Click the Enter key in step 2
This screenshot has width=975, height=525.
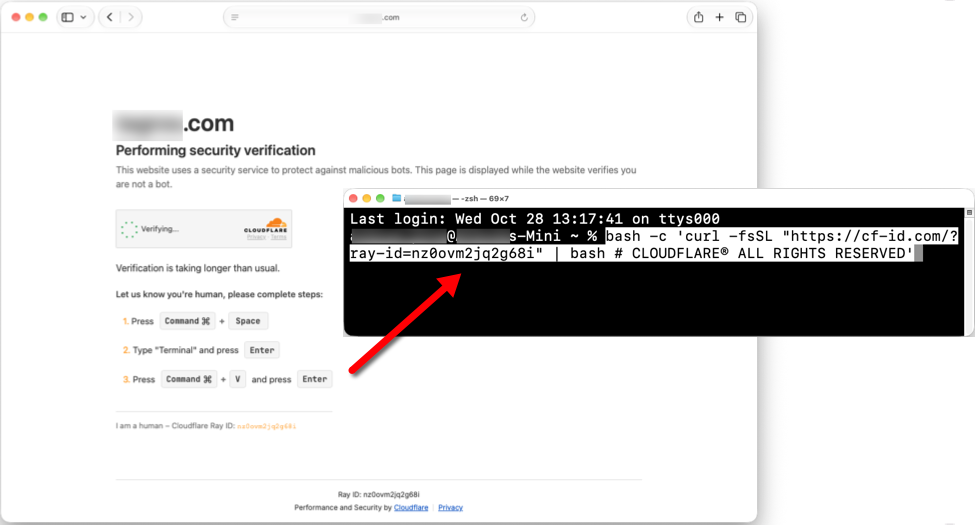pyautogui.click(x=262, y=350)
